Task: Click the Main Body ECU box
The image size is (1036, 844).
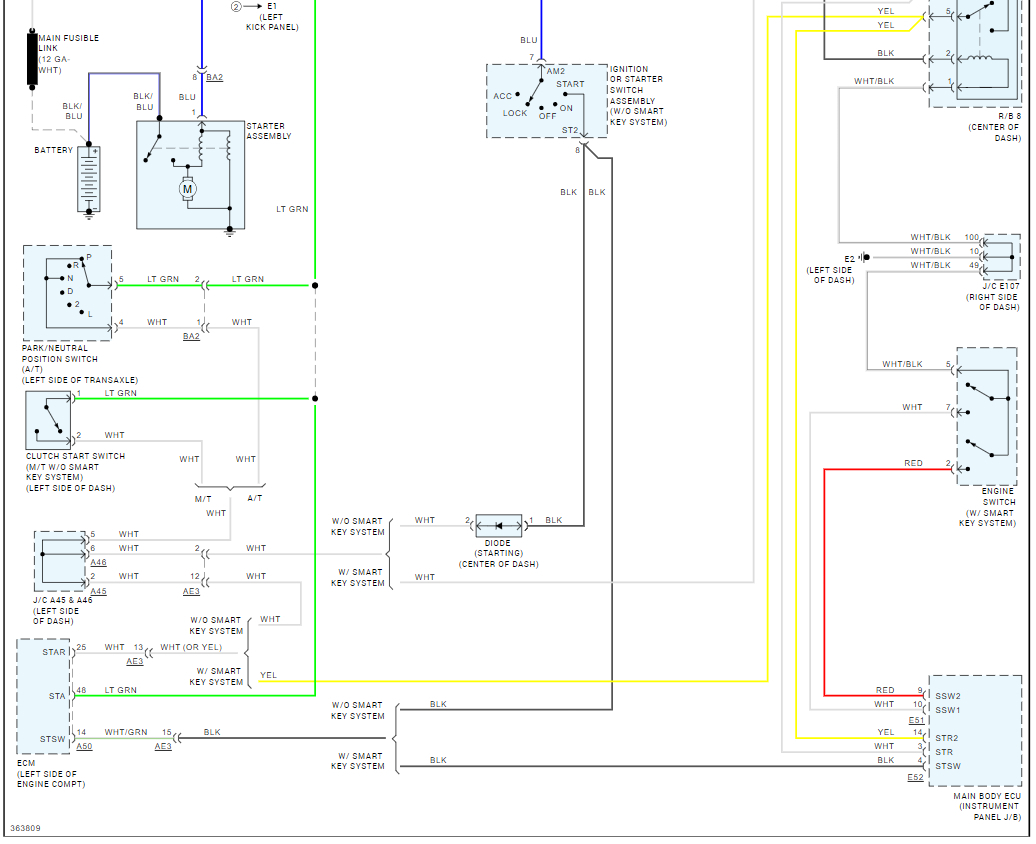Action: tap(975, 731)
